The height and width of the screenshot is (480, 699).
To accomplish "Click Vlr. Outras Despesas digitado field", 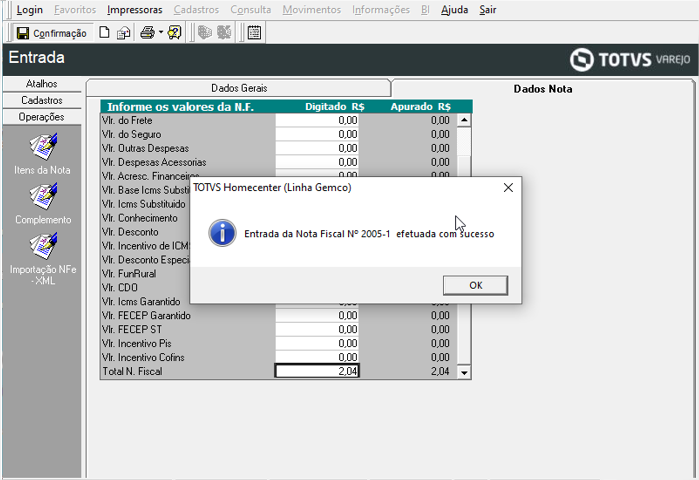I will point(317,148).
